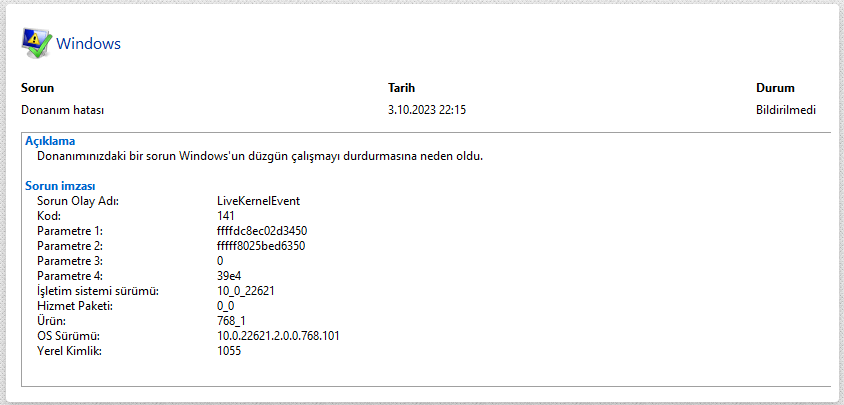Select the blue Windows title text
Image resolution: width=844 pixels, height=405 pixels.
tap(88, 44)
